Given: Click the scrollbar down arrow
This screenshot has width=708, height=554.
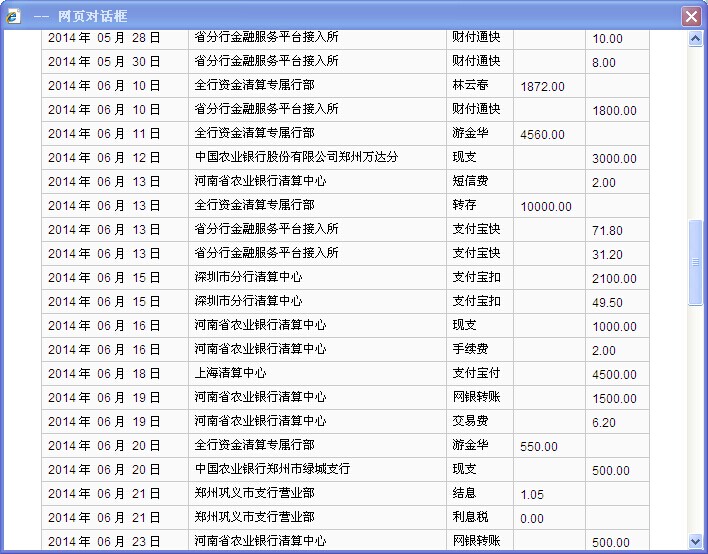Looking at the screenshot, I should click(x=696, y=541).
